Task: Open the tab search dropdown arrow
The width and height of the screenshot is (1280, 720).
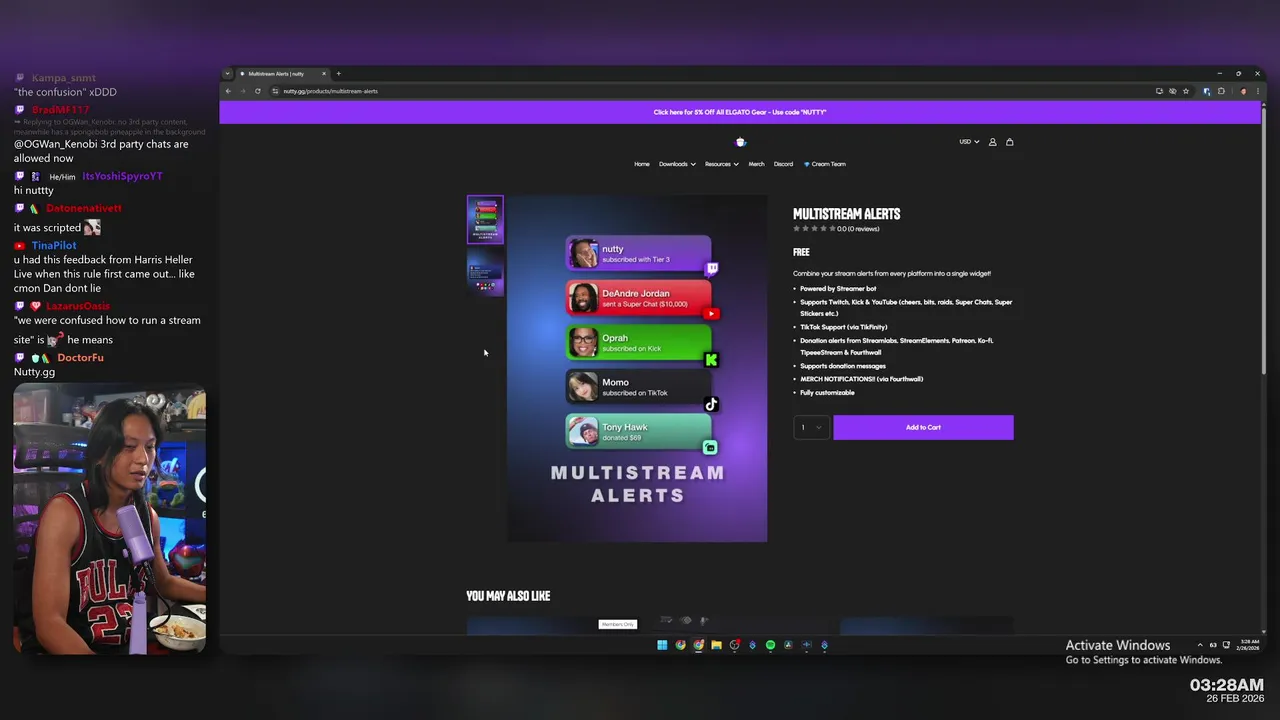Action: click(227, 73)
